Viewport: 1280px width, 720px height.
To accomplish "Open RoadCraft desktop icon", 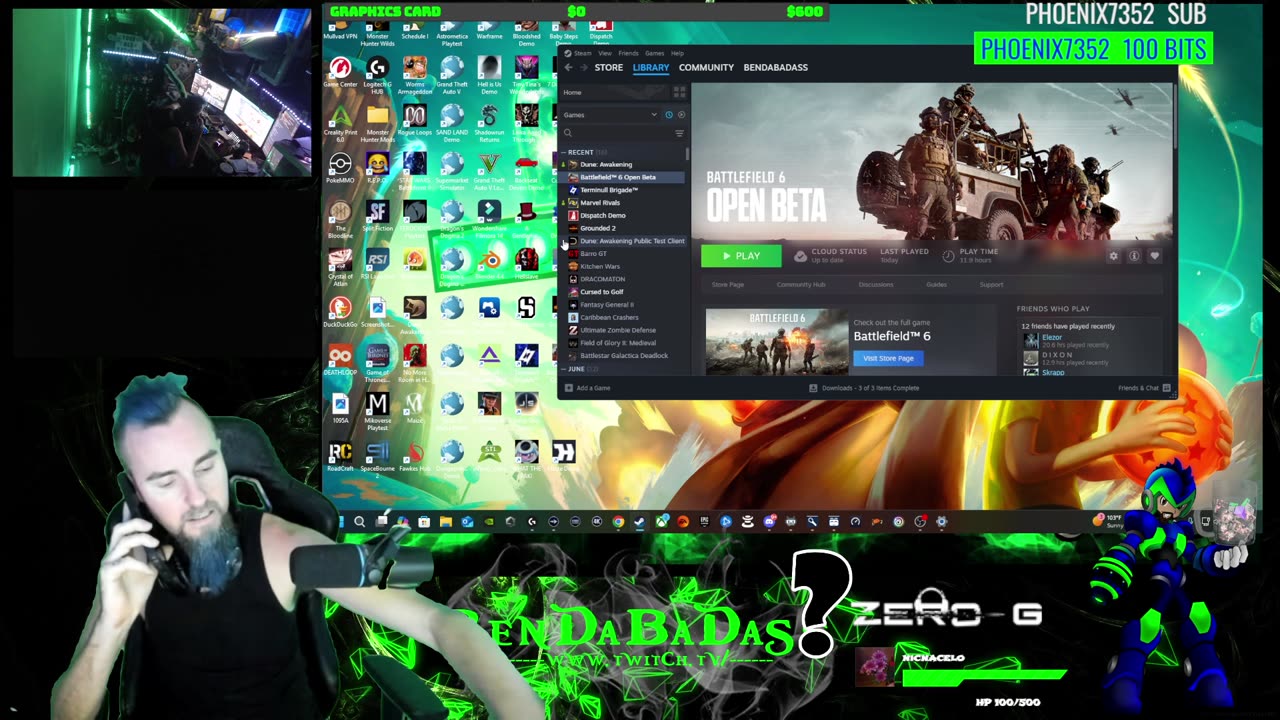I will tap(340, 456).
